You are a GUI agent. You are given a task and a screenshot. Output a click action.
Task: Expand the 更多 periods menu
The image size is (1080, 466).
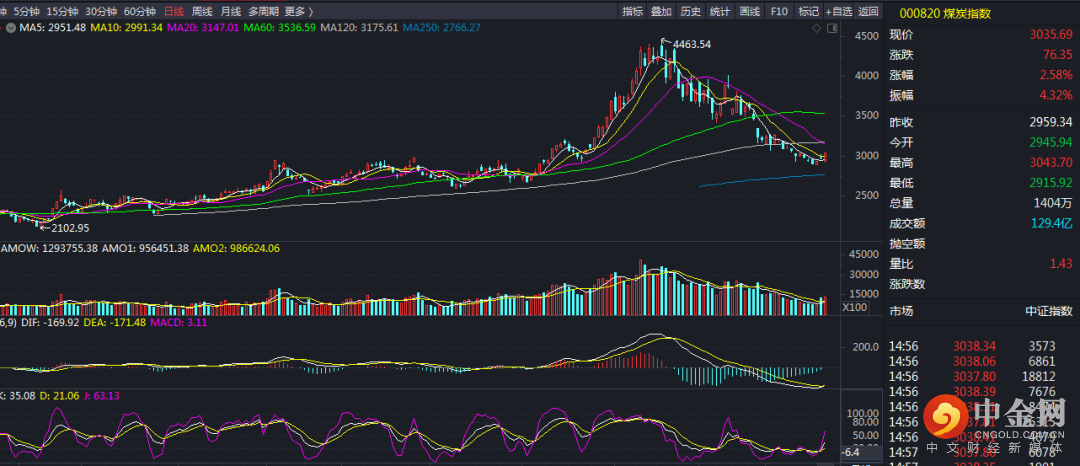pos(298,12)
